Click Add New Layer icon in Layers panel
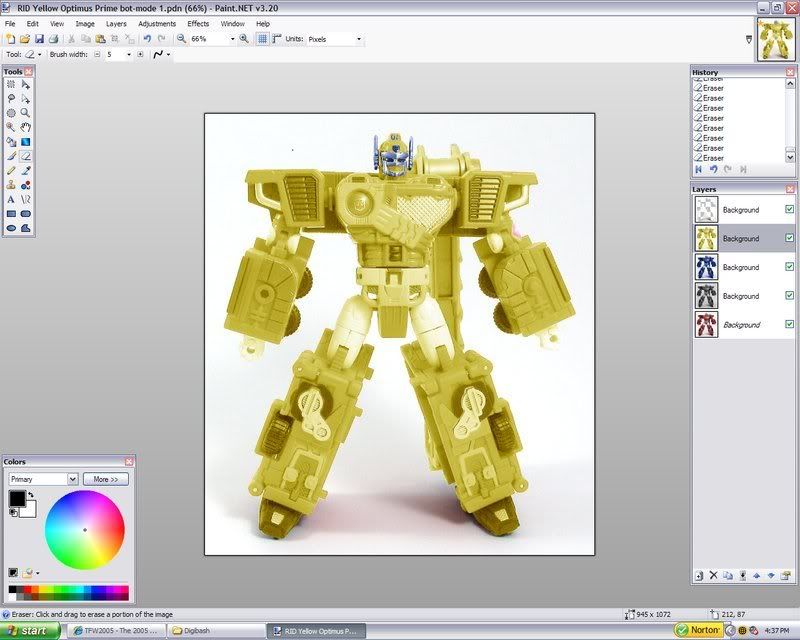The image size is (800, 640). pyautogui.click(x=699, y=576)
